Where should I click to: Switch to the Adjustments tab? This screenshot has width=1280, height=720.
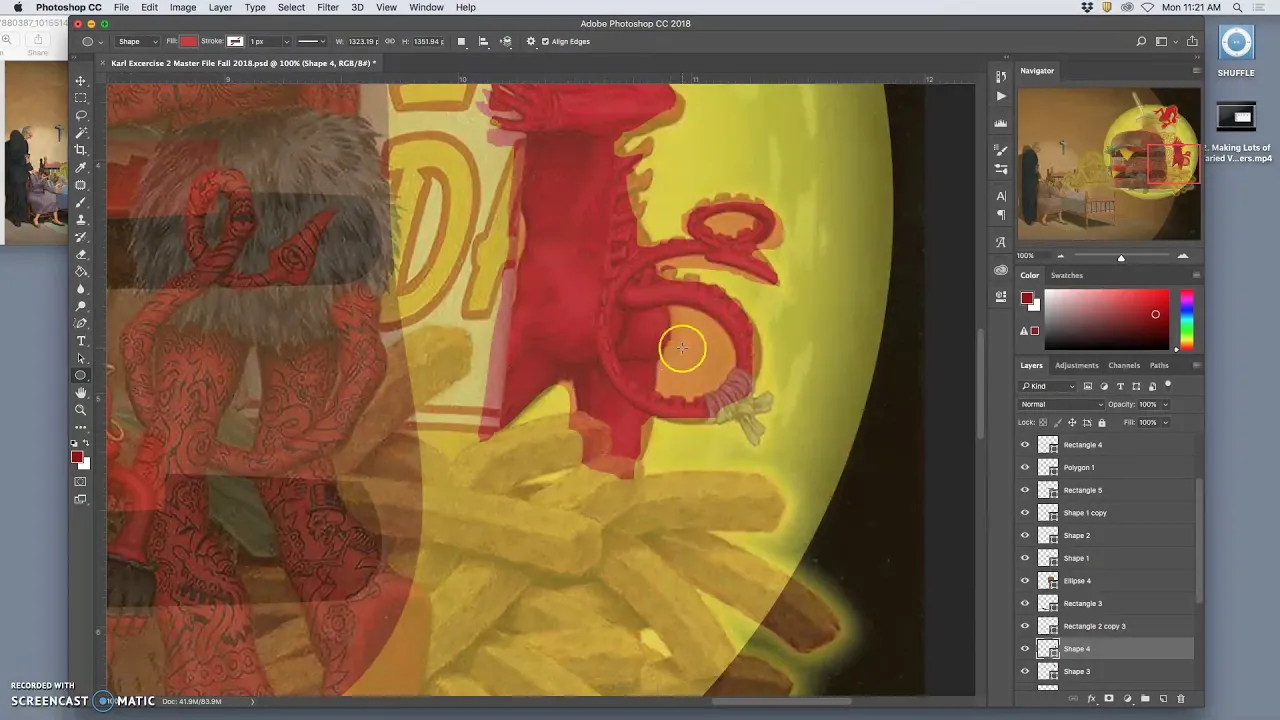1076,365
